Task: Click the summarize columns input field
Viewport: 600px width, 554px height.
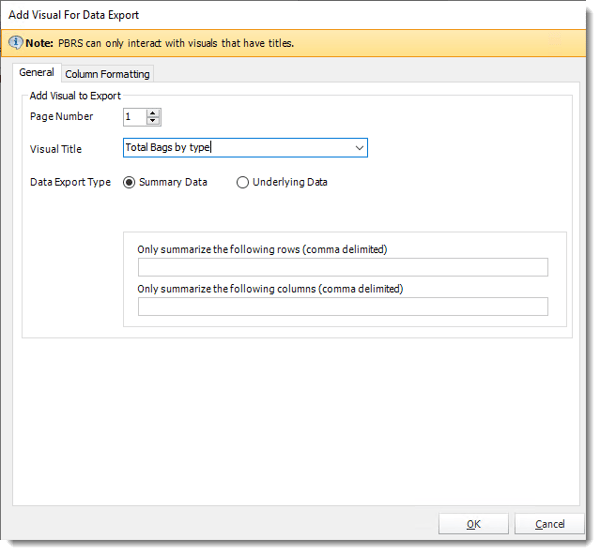Action: point(343,306)
